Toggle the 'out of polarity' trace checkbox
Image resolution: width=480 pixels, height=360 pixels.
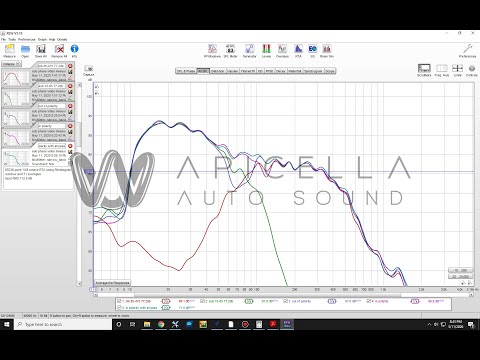tap(285, 301)
